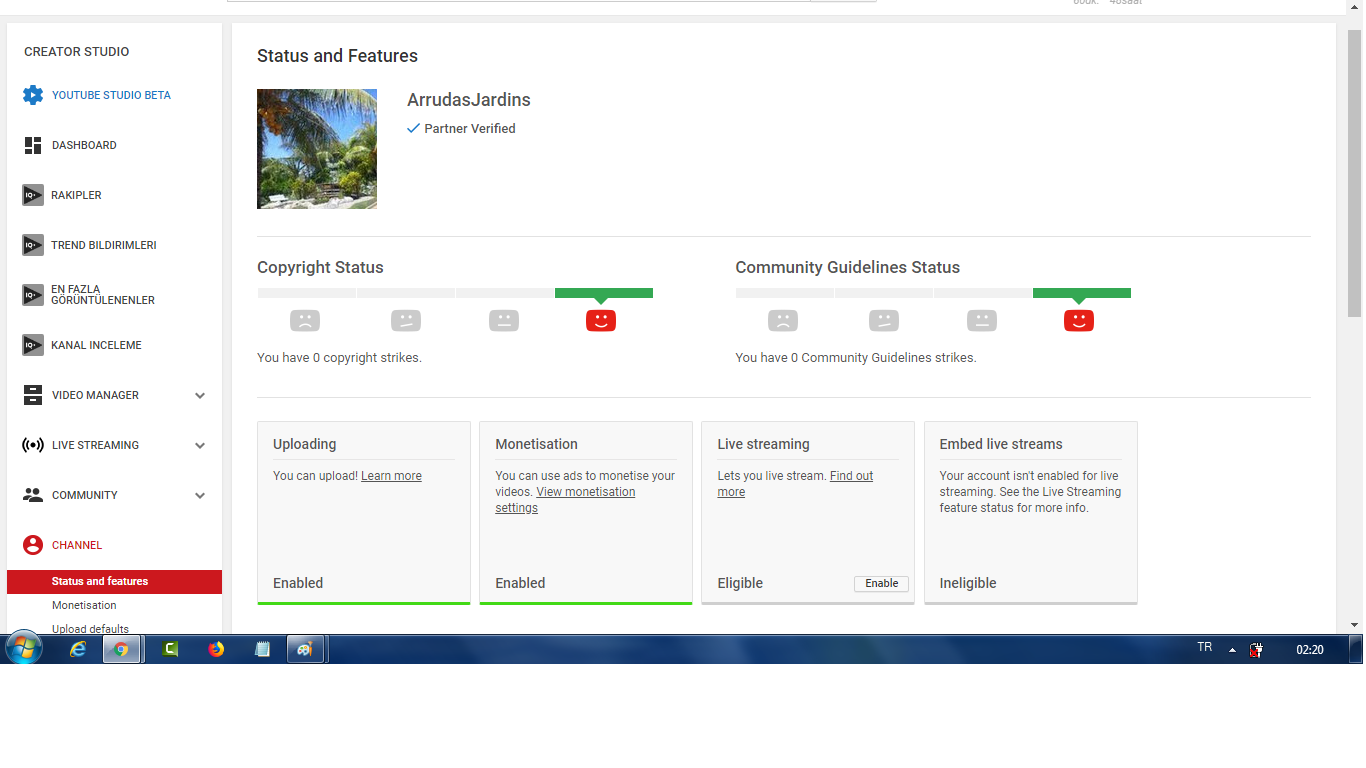Click the TR language indicator
This screenshot has height=768, width=1366.
click(x=1205, y=648)
